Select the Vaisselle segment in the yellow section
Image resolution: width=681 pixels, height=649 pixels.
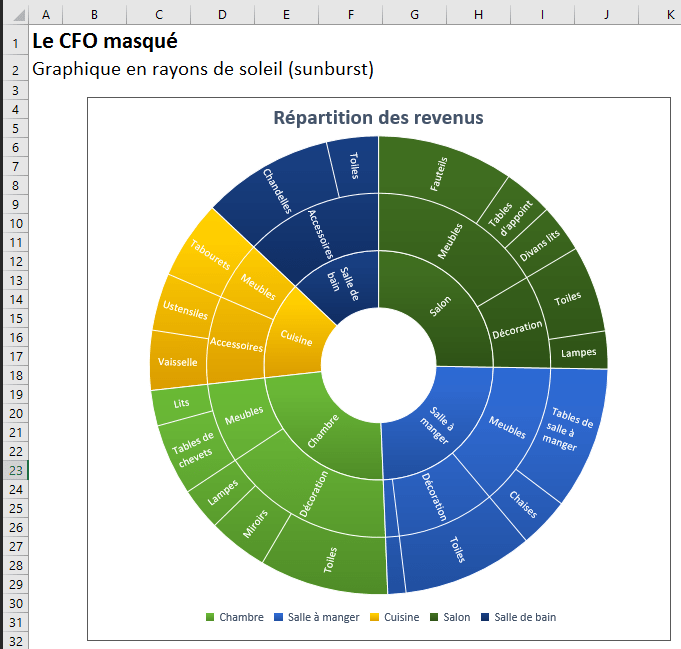(x=177, y=362)
